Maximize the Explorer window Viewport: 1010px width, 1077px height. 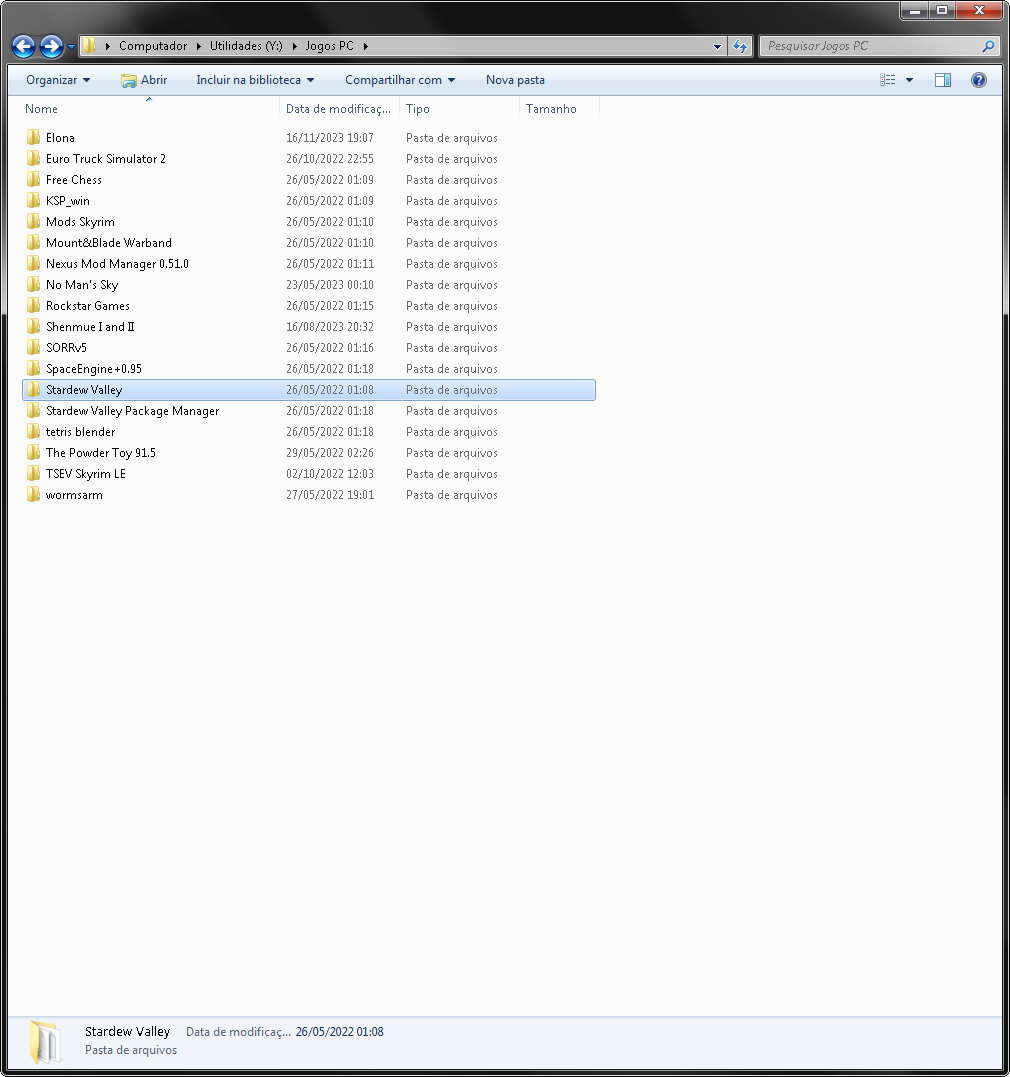(942, 10)
